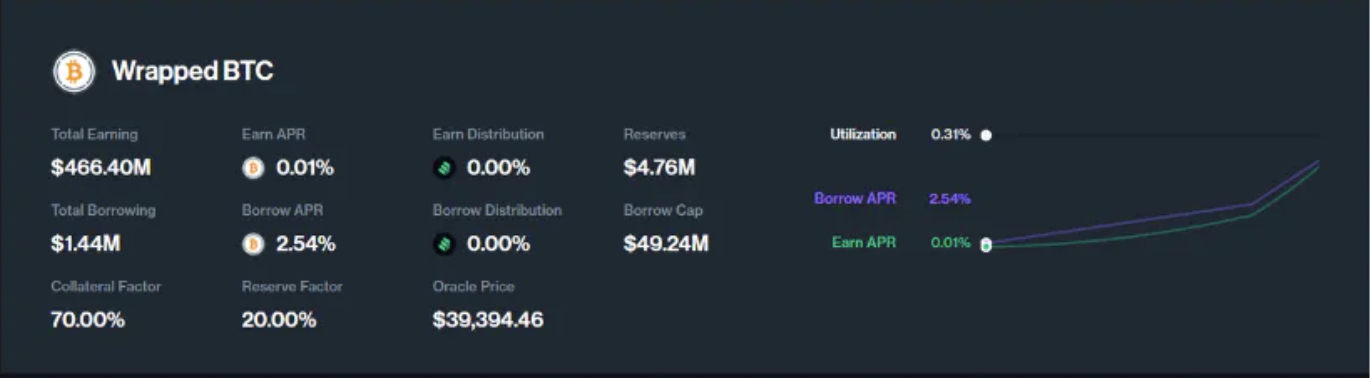Click the Wrapped BTC title
The height and width of the screenshot is (378, 1370).
(192, 71)
